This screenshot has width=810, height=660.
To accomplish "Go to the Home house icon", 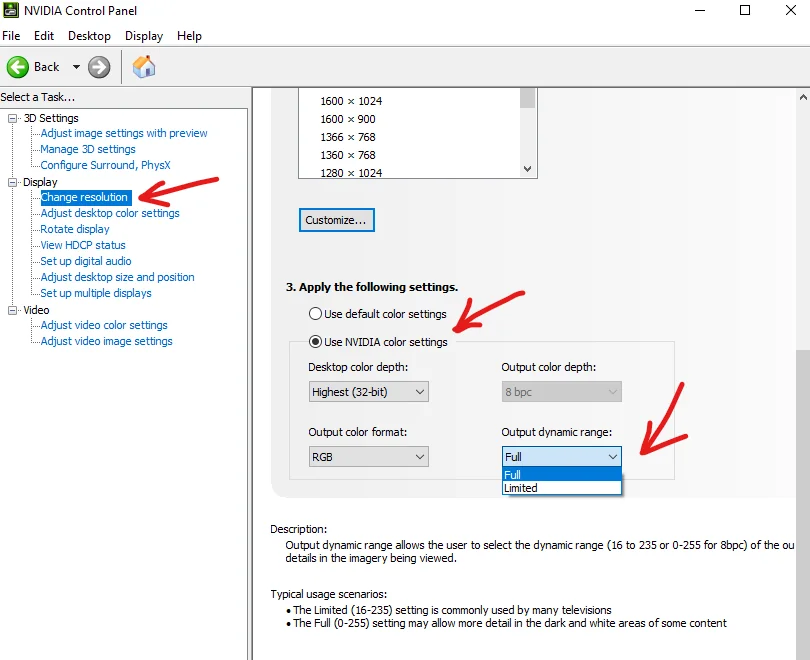I will [x=144, y=67].
